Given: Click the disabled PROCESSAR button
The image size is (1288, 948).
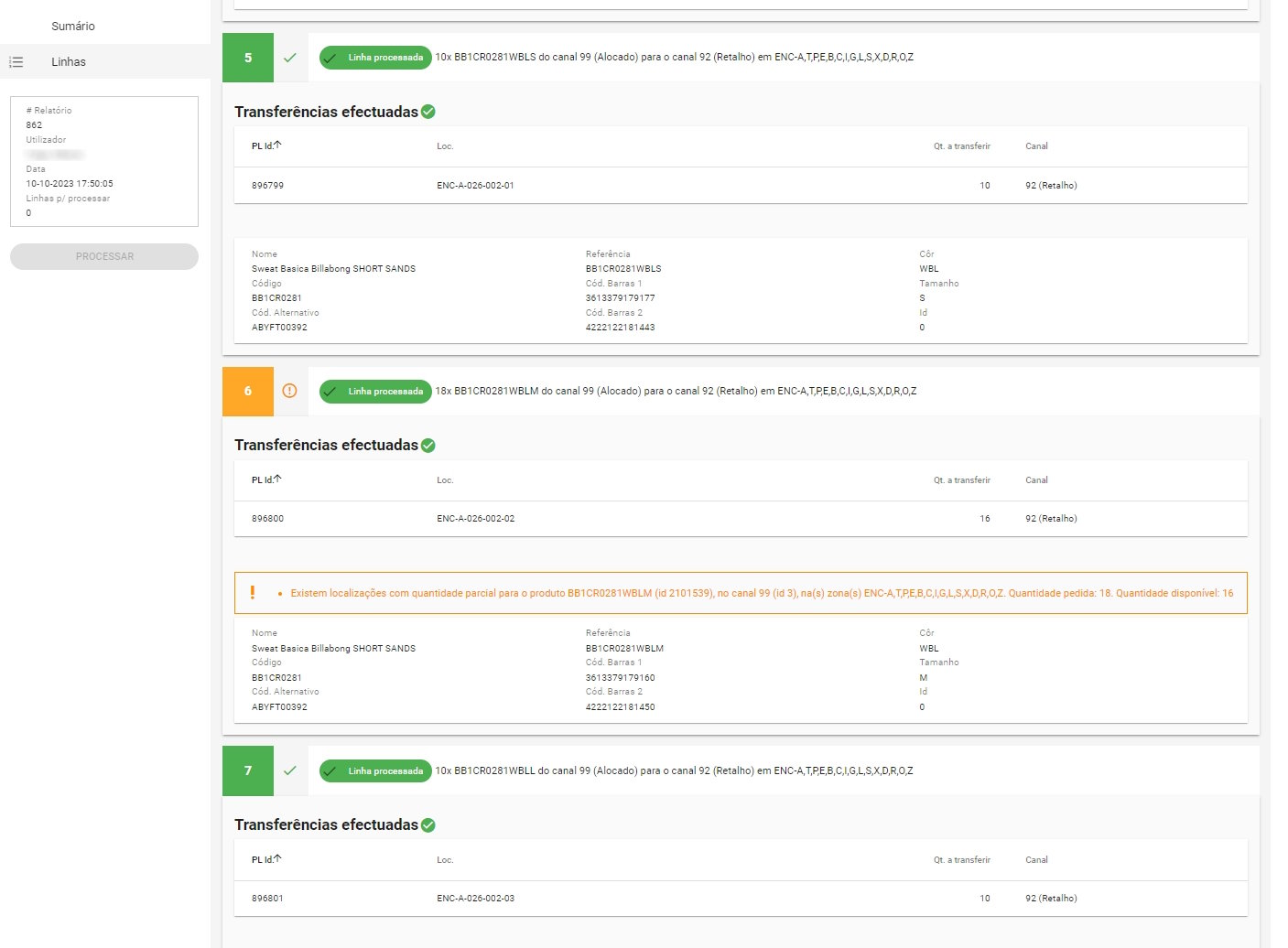Looking at the screenshot, I should [x=104, y=256].
